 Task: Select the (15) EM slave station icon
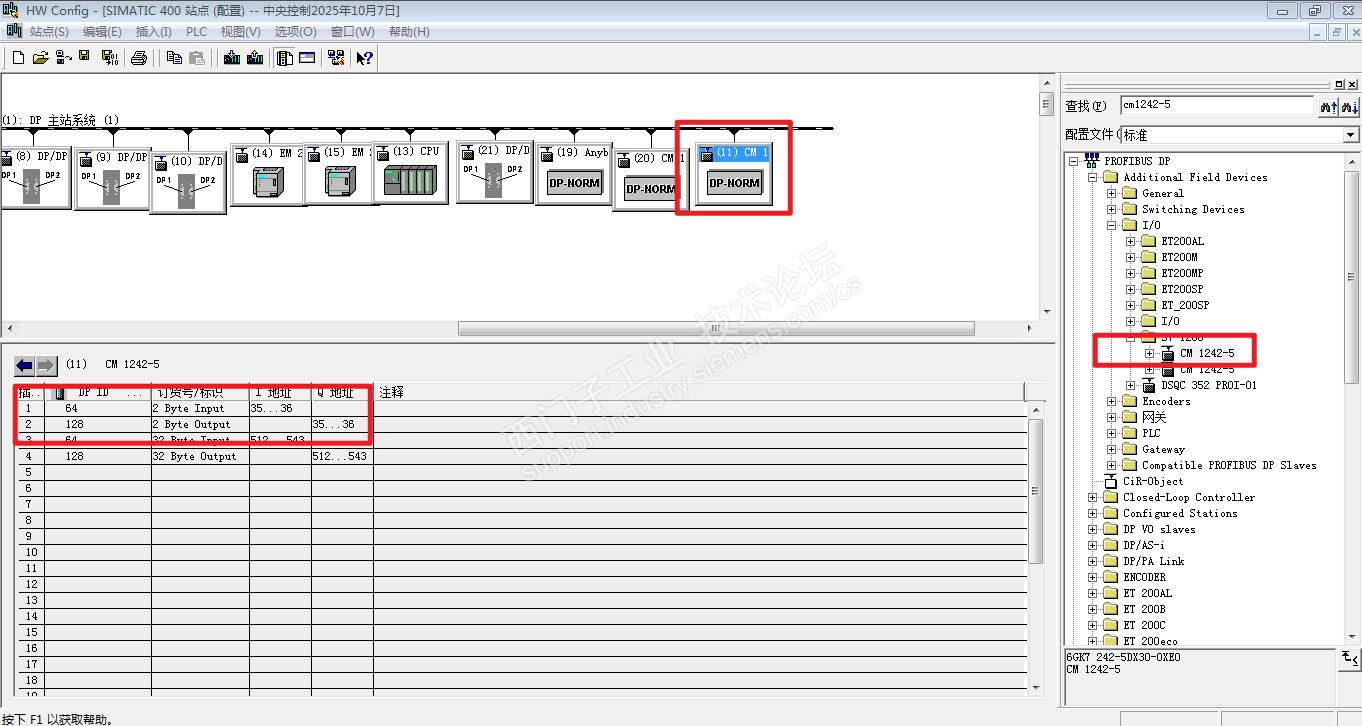(x=340, y=174)
